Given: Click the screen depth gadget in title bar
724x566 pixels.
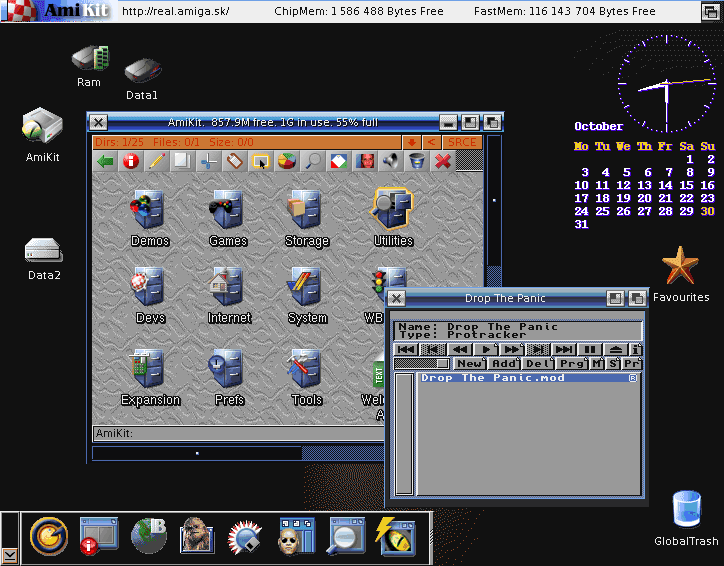Looking at the screenshot, I should 711,12.
